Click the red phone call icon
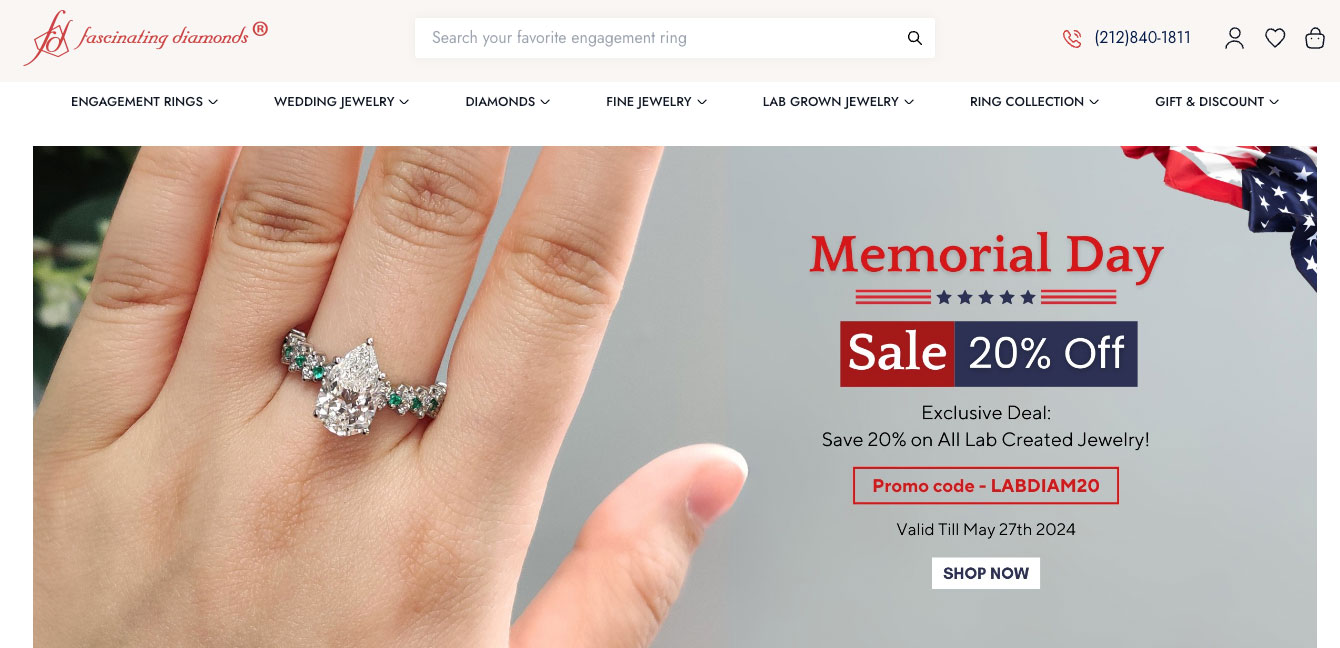The image size is (1340, 648). point(1072,39)
